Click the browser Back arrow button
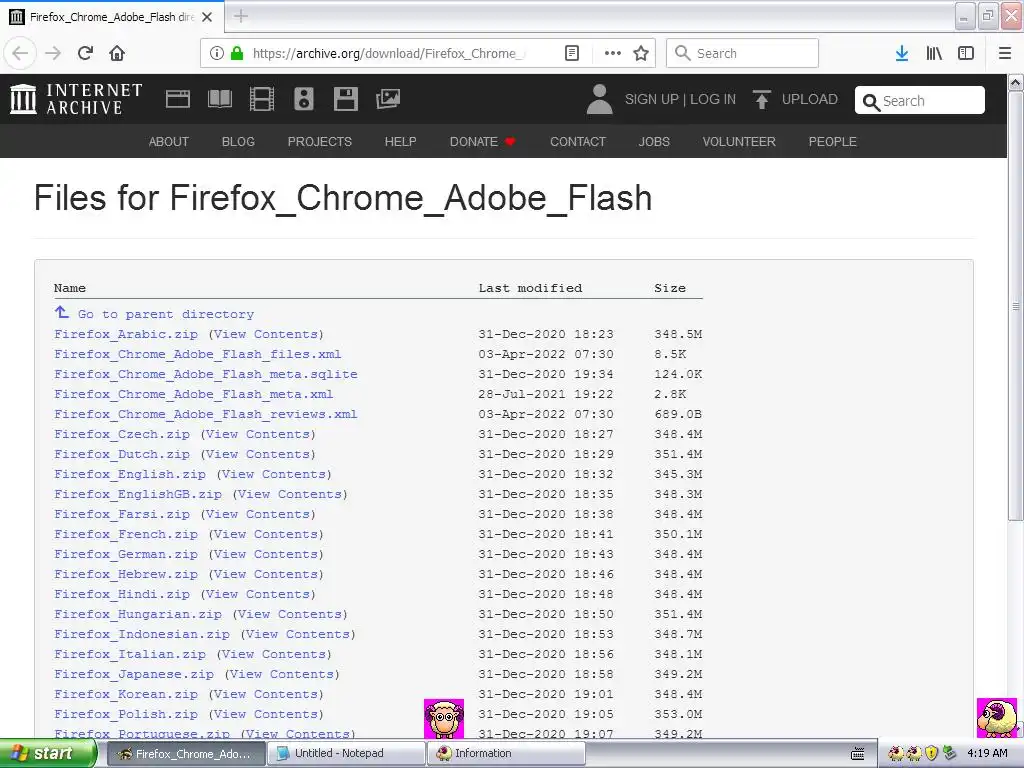The width and height of the screenshot is (1024, 768). tap(20, 54)
